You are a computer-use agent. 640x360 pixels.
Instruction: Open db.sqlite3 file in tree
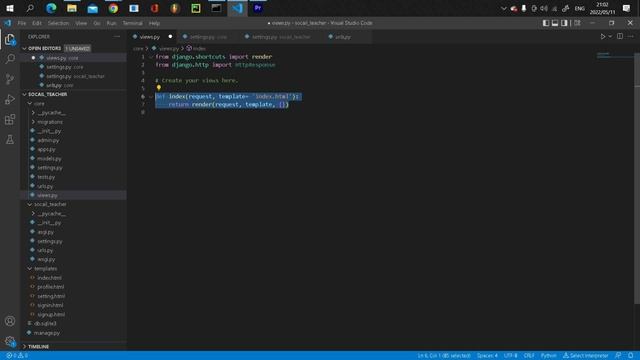click(x=45, y=323)
